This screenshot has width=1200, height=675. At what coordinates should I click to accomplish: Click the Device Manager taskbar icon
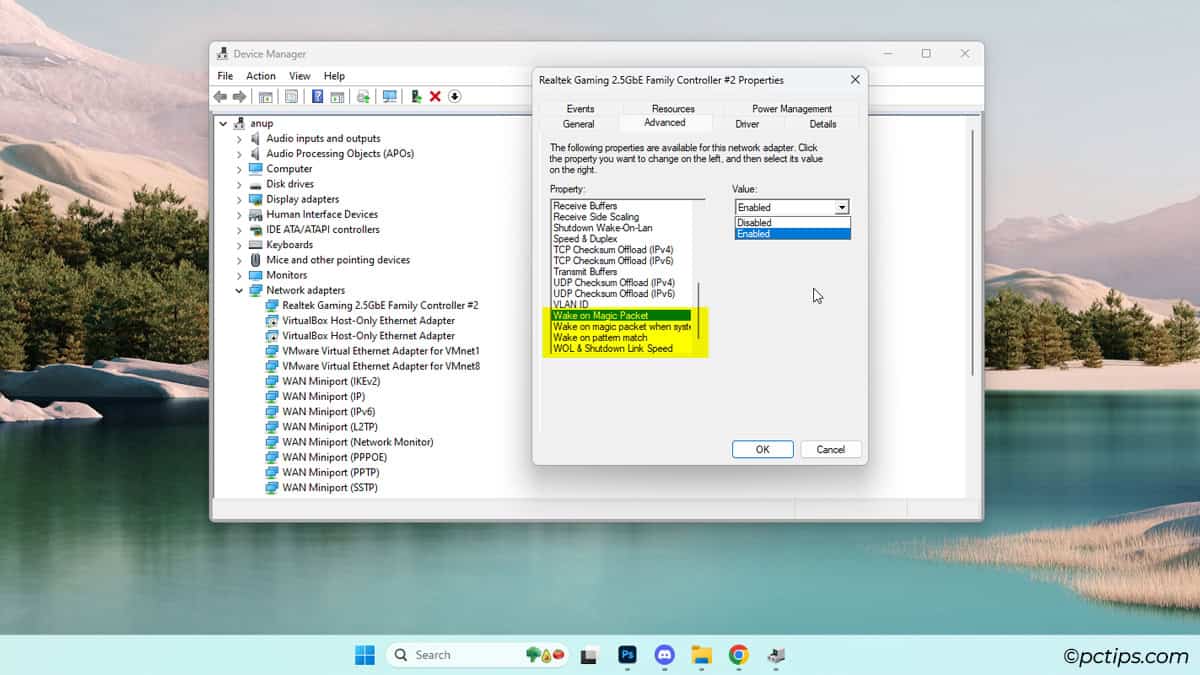tap(776, 655)
